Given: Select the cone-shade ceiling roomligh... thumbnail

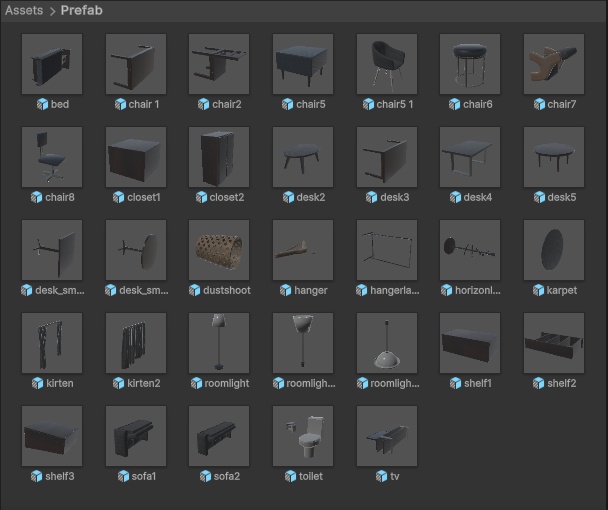Looking at the screenshot, I should tap(303, 343).
